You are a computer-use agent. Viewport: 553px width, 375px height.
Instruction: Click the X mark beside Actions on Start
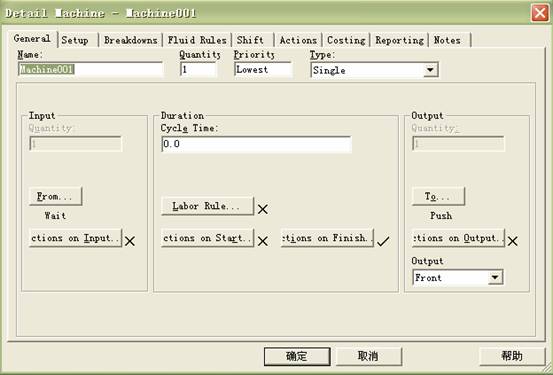pyautogui.click(x=262, y=241)
